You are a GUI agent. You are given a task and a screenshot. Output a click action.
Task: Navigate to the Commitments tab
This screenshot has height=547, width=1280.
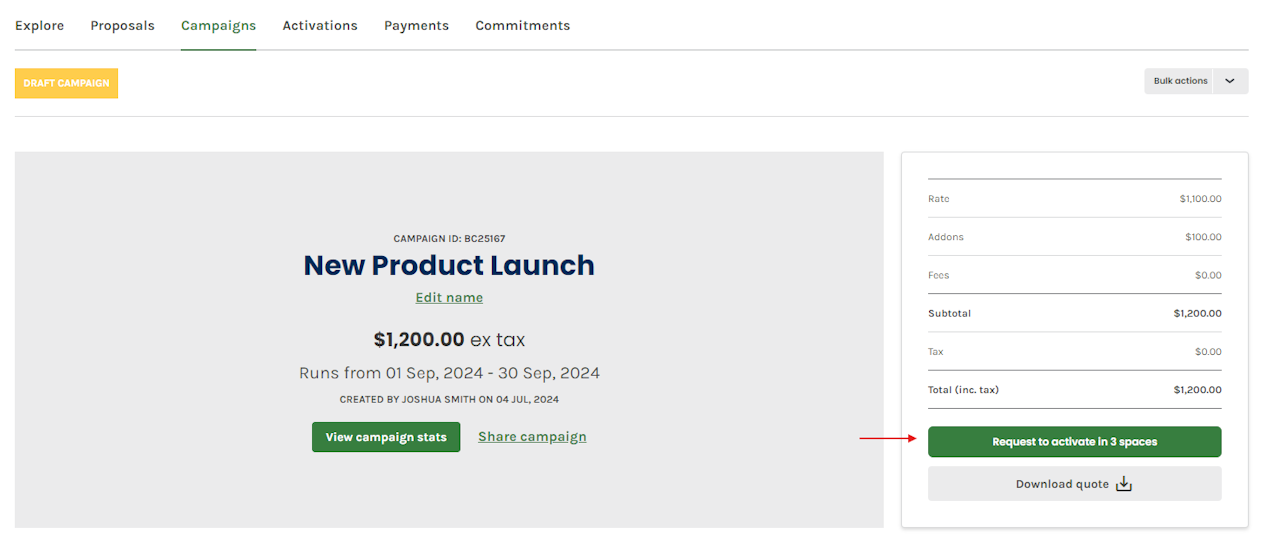click(x=522, y=26)
